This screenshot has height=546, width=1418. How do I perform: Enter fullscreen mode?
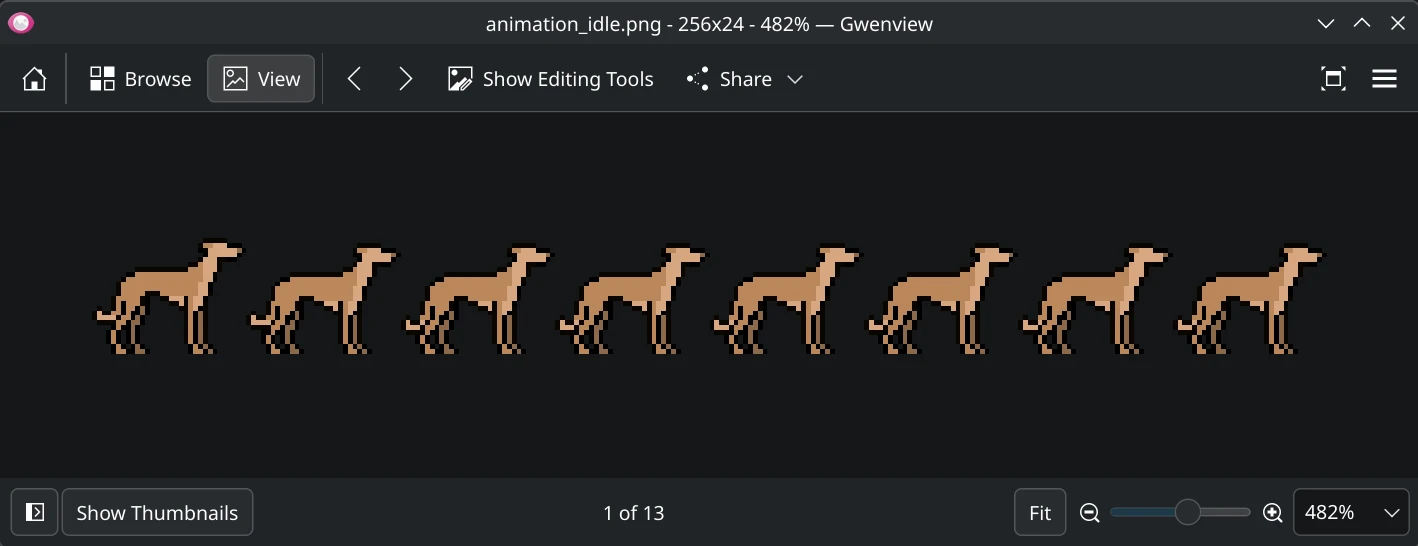click(1333, 79)
